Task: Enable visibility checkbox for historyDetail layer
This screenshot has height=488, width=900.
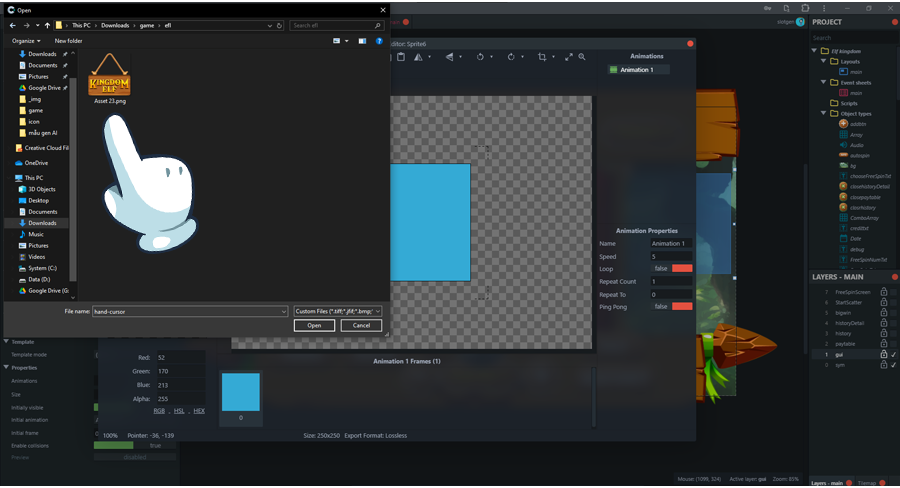Action: point(894,323)
